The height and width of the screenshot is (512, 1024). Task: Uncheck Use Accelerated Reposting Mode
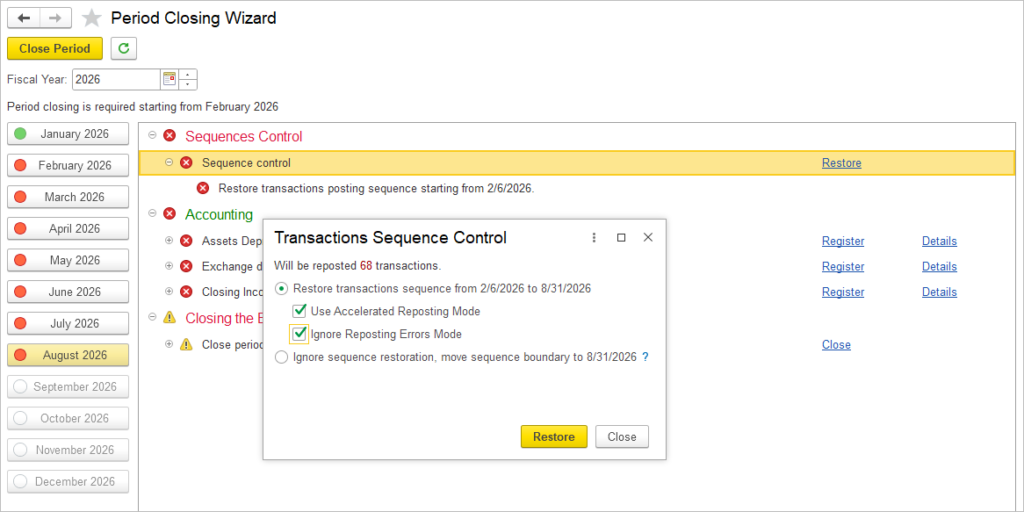pos(300,312)
